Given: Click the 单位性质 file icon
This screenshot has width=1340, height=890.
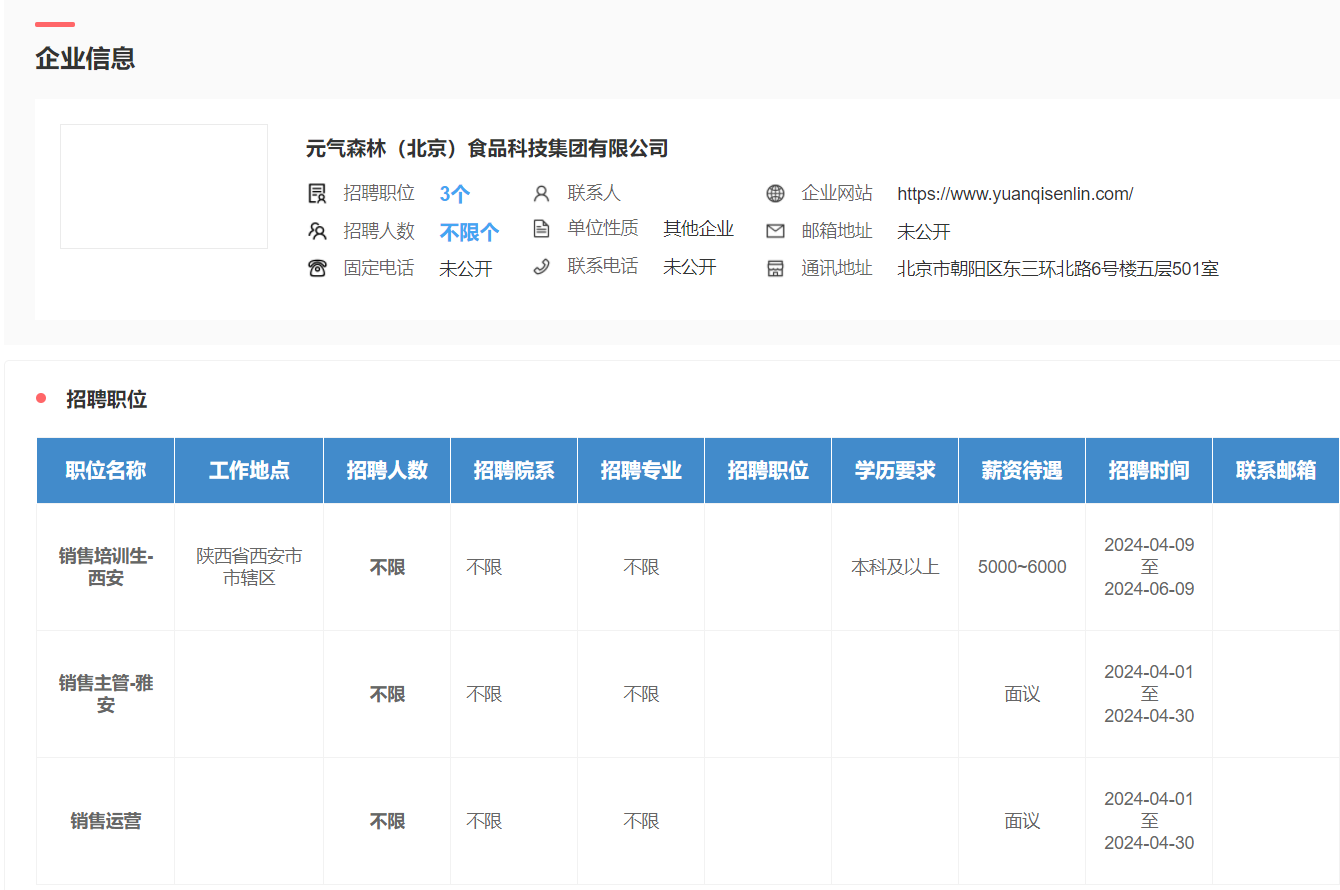Looking at the screenshot, I should [x=541, y=229].
